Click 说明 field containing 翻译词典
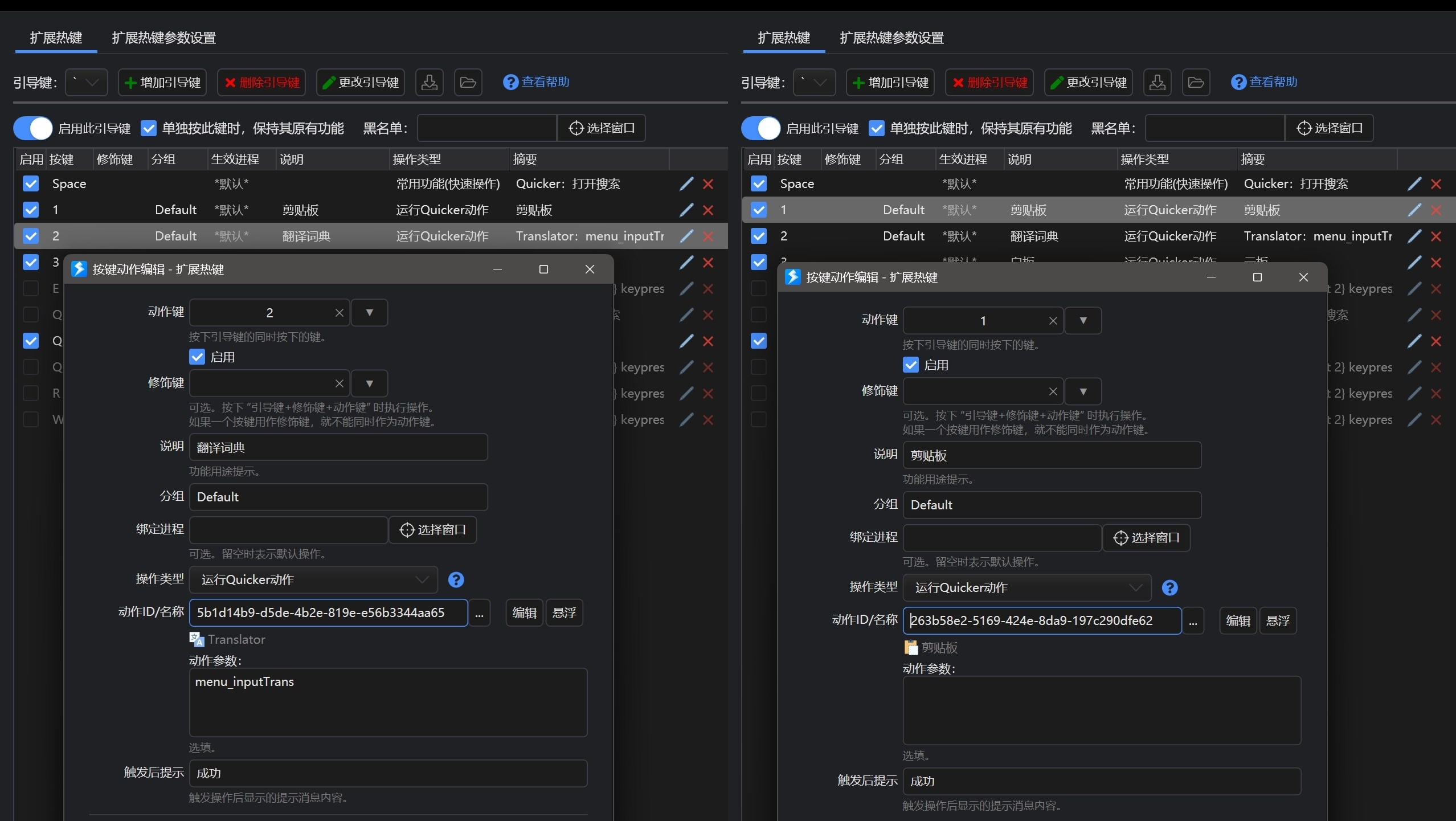1456x821 pixels. (x=338, y=448)
